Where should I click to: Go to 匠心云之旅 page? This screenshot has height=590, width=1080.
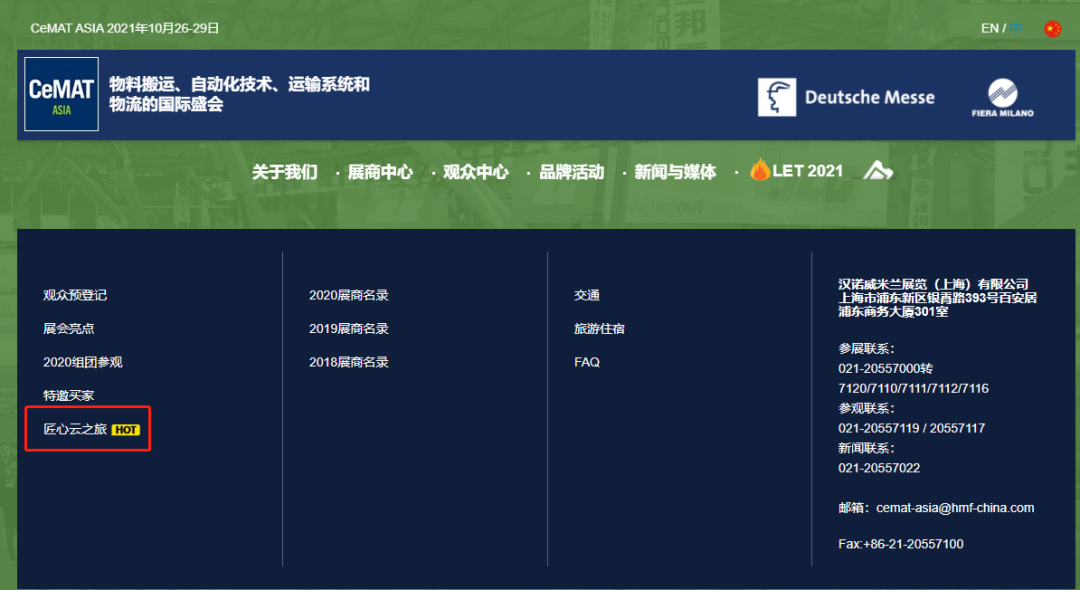coord(75,430)
